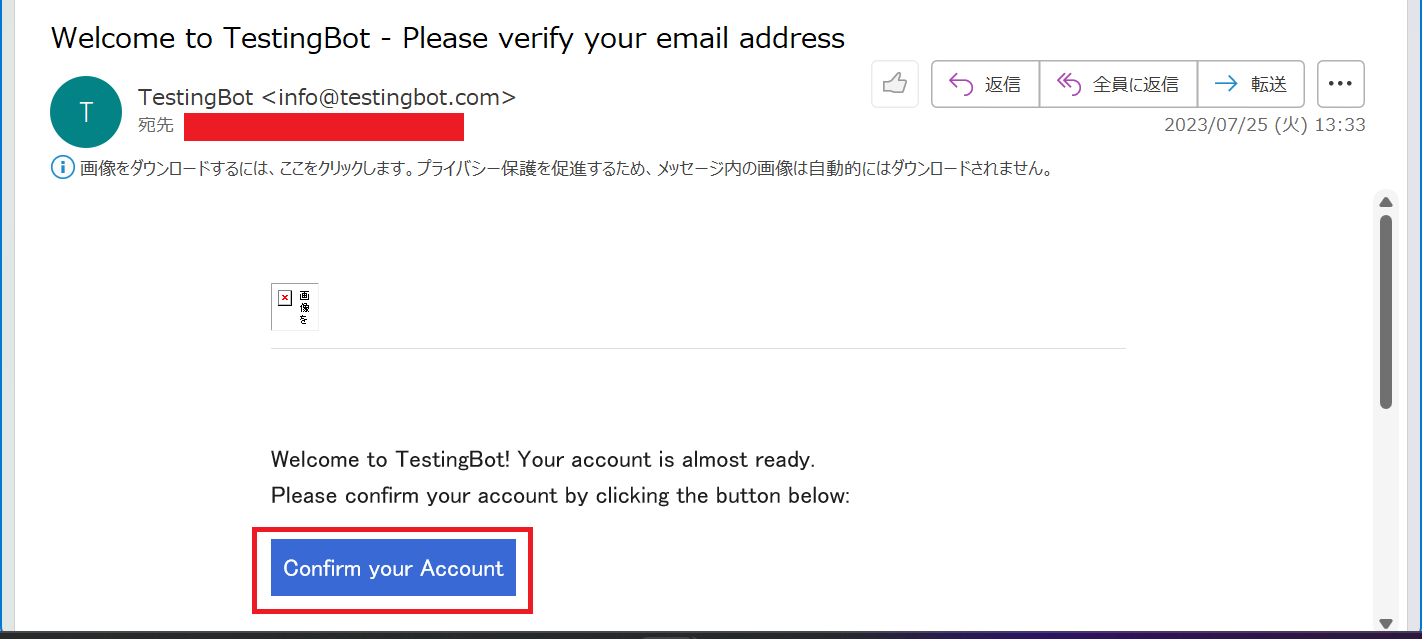Click the Confirm your Account button
This screenshot has width=1422, height=639.
point(393,568)
